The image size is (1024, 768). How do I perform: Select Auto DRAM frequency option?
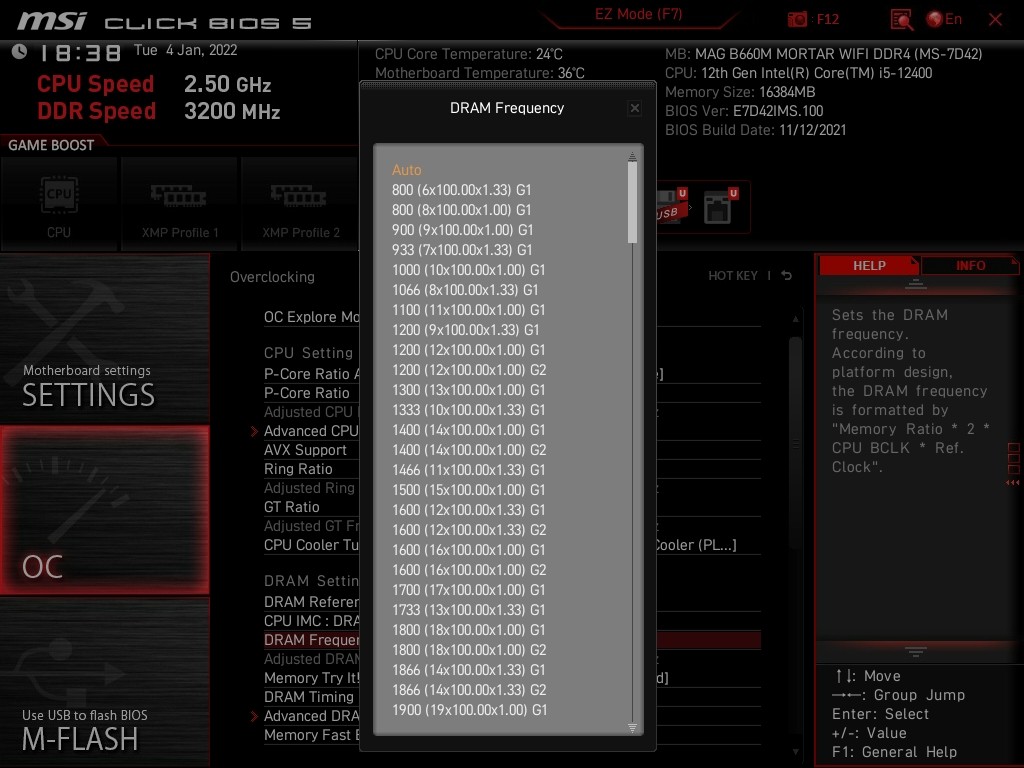[407, 170]
